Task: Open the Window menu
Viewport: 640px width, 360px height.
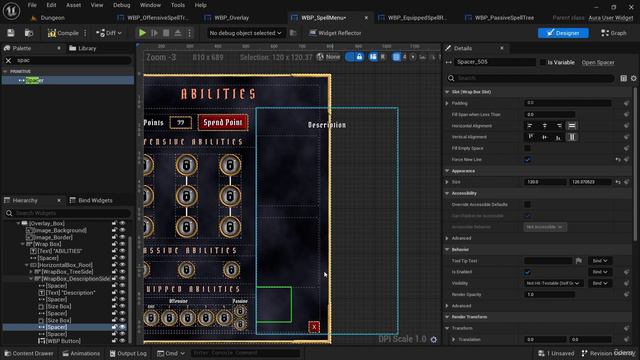Action: pos(150,5)
